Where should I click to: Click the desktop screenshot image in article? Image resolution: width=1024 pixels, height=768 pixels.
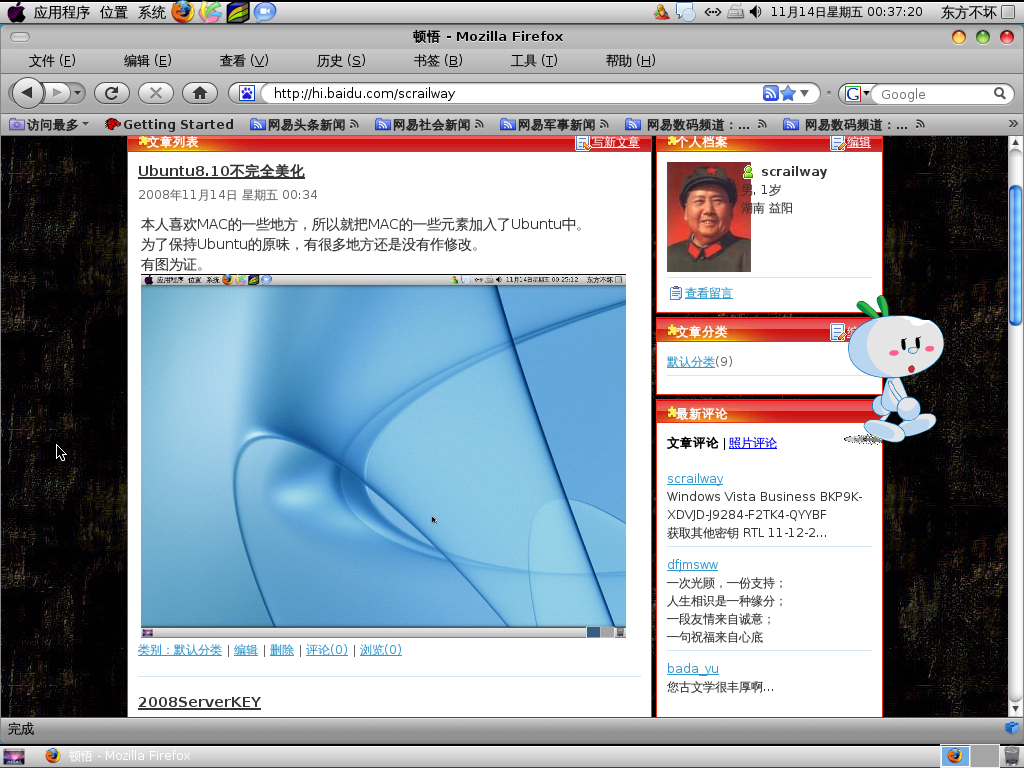(383, 456)
